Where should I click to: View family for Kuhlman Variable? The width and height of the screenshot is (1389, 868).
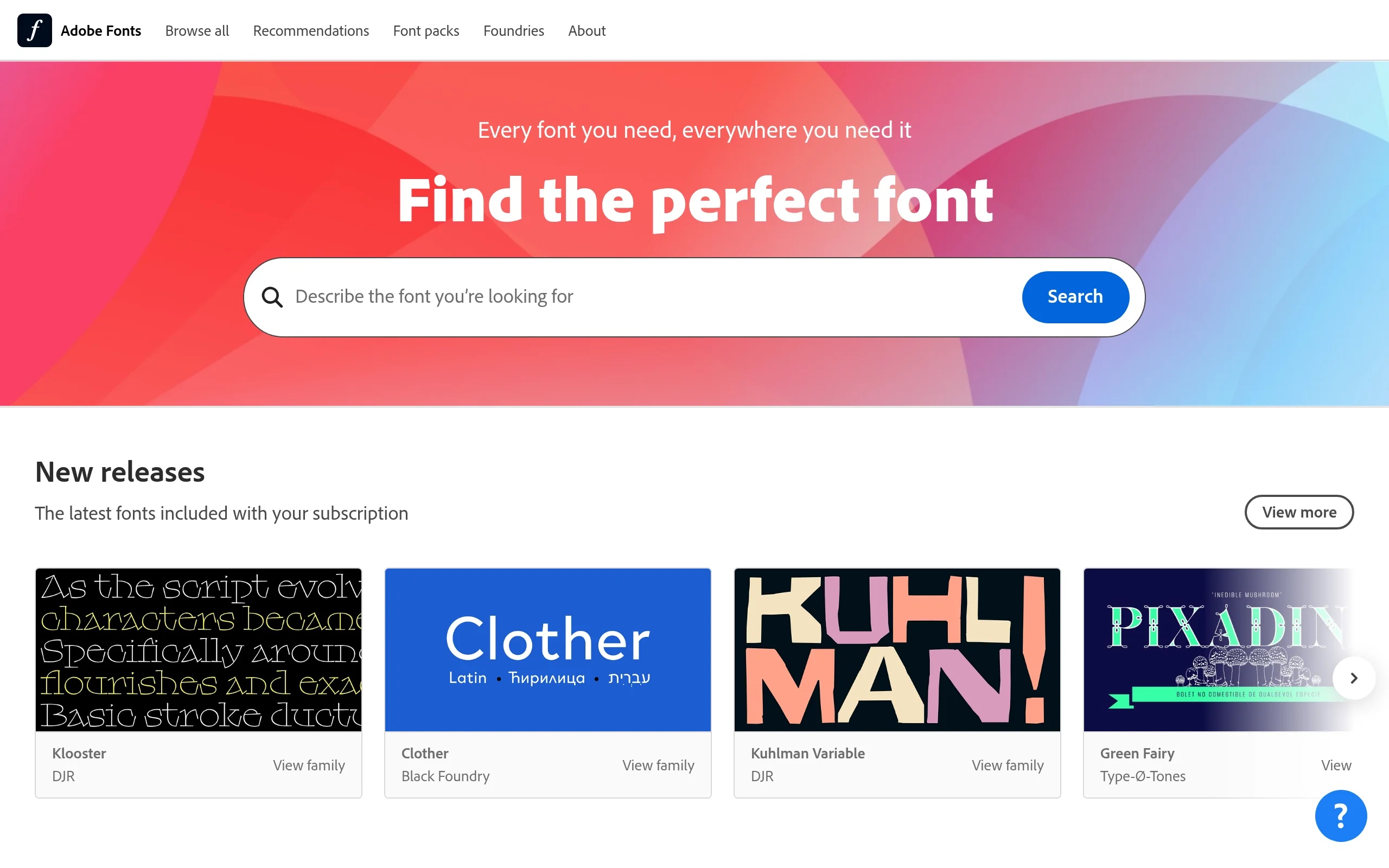1008,765
